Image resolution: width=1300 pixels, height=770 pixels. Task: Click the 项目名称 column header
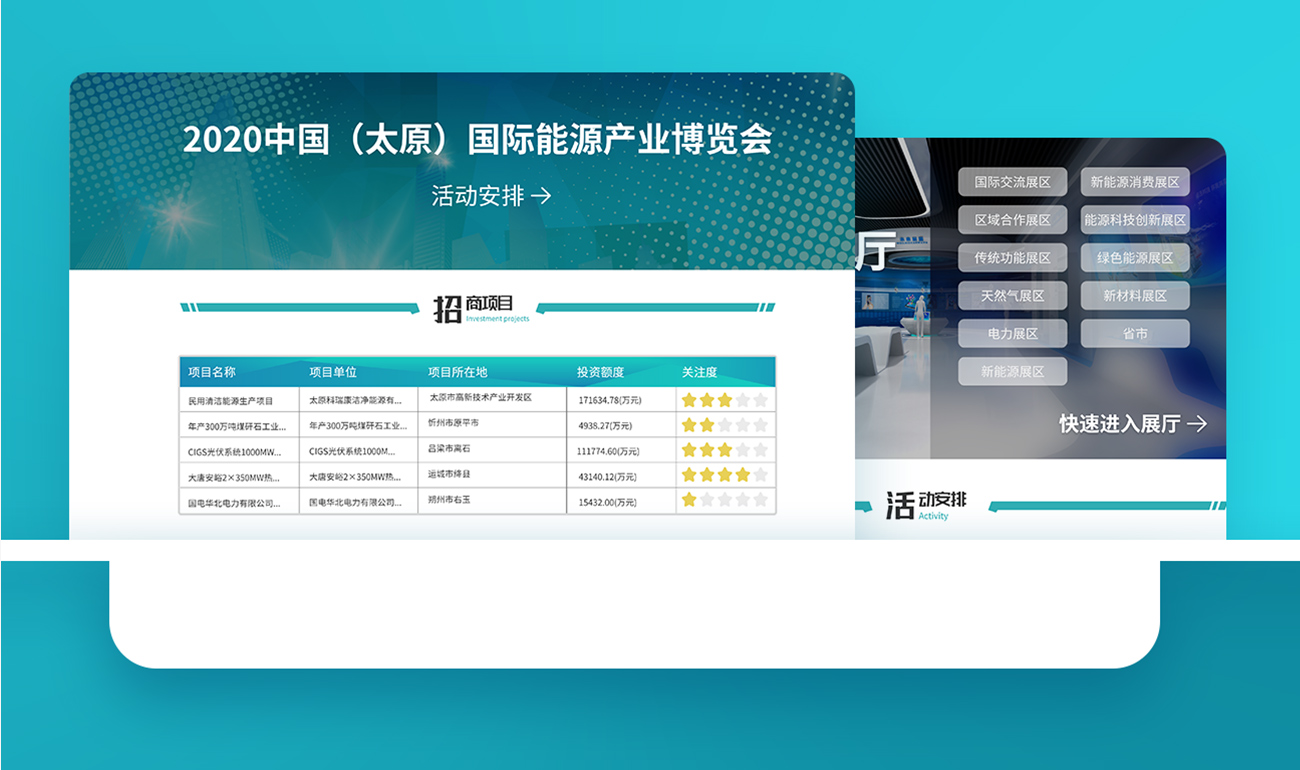(x=212, y=372)
